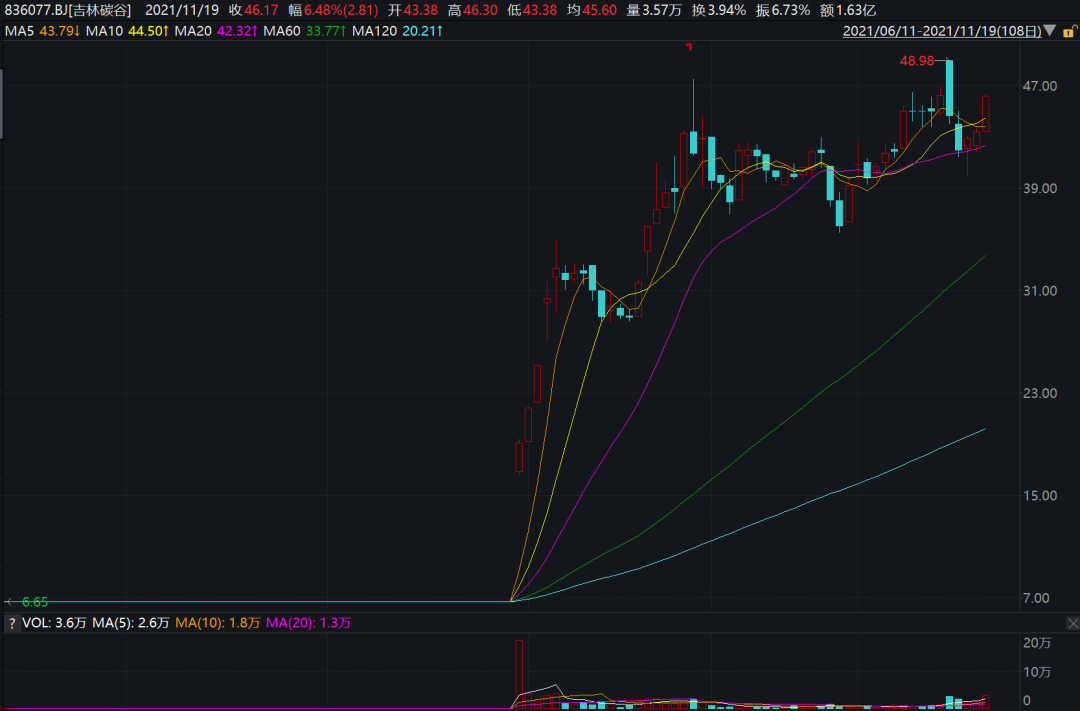Click the closing price 收46.17
The width and height of the screenshot is (1080, 711).
[254, 10]
